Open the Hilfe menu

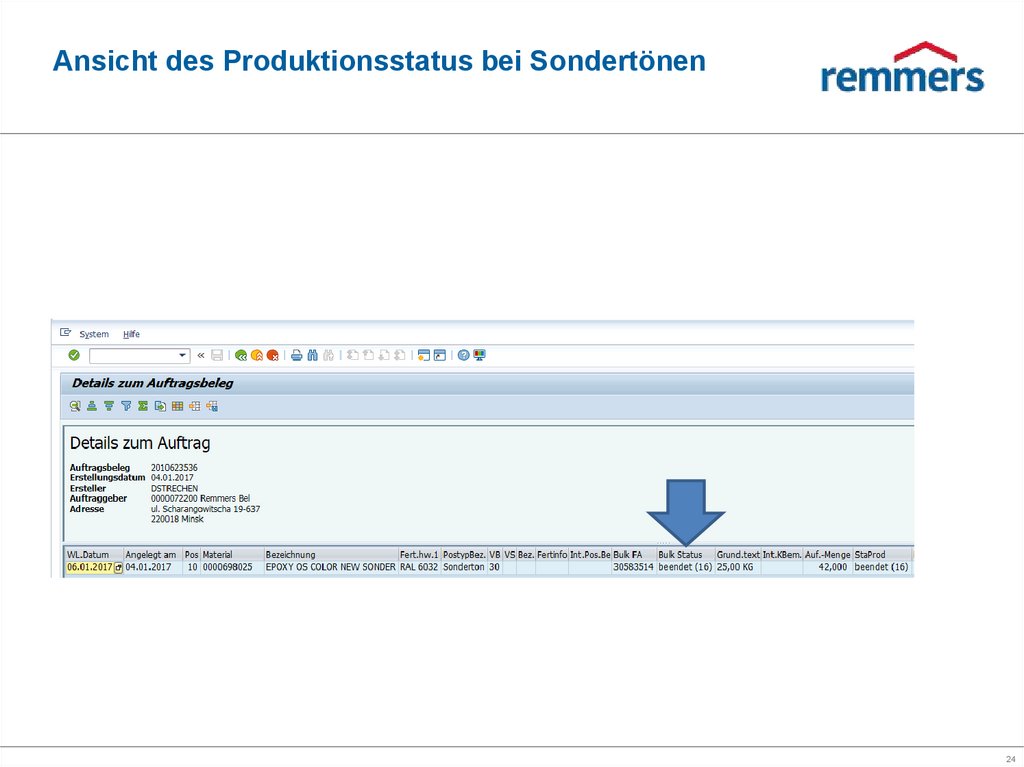pyautogui.click(x=131, y=334)
